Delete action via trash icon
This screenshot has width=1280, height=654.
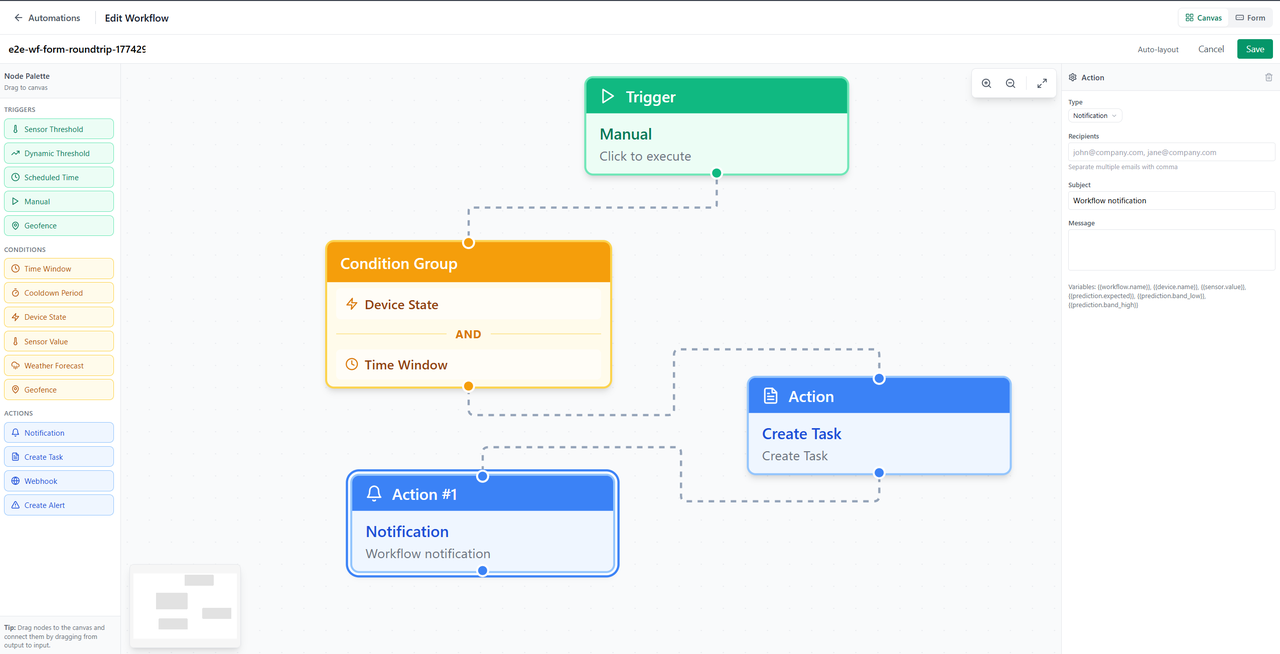(1269, 77)
